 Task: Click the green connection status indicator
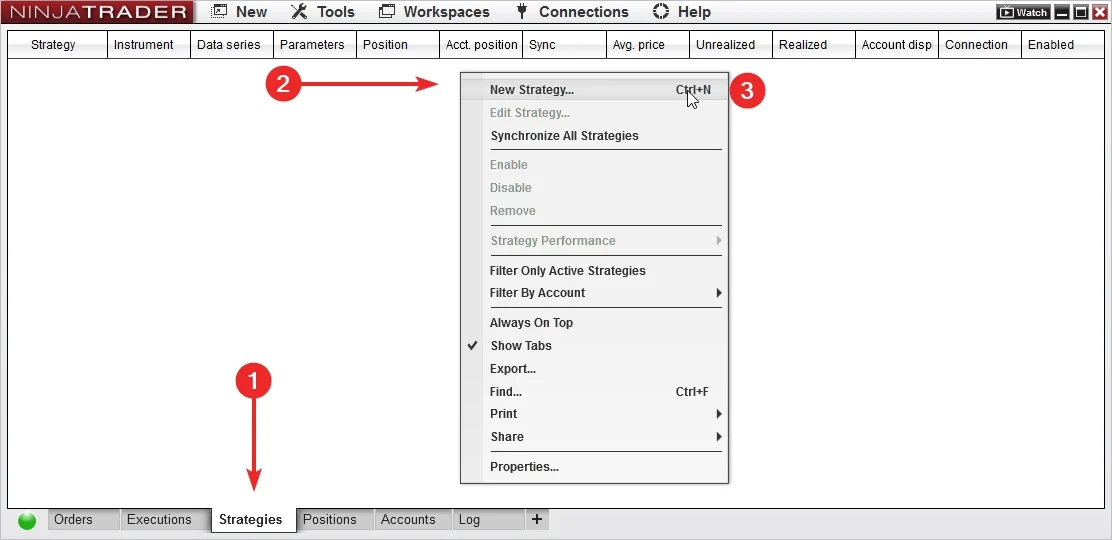point(27,520)
